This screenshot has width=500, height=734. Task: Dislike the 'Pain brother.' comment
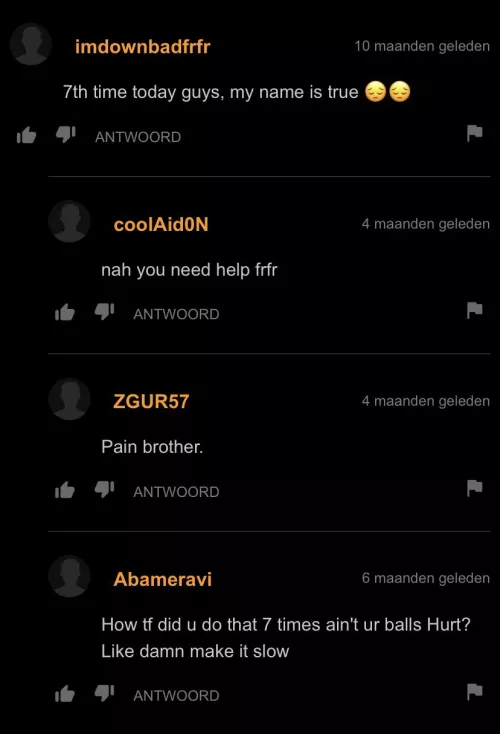click(104, 490)
